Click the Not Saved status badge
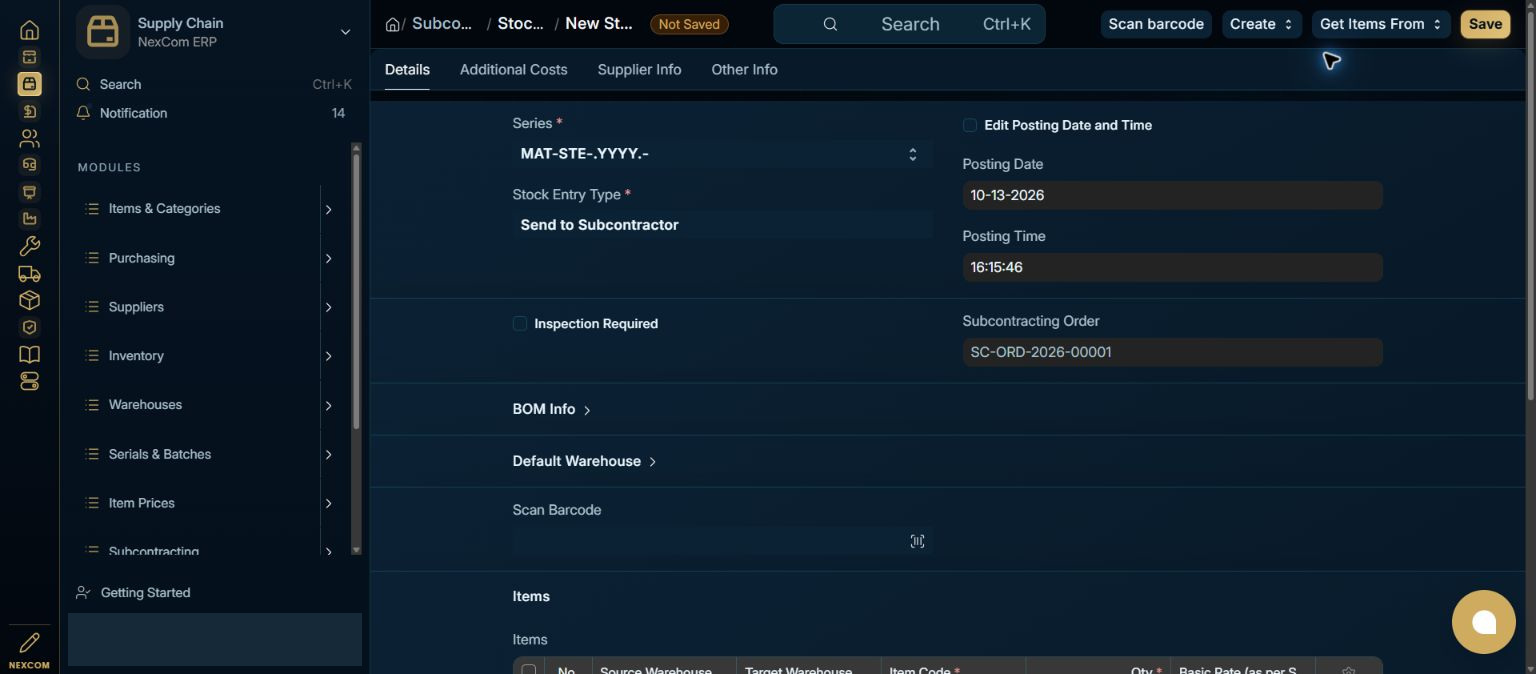The image size is (1536, 674). (x=689, y=24)
